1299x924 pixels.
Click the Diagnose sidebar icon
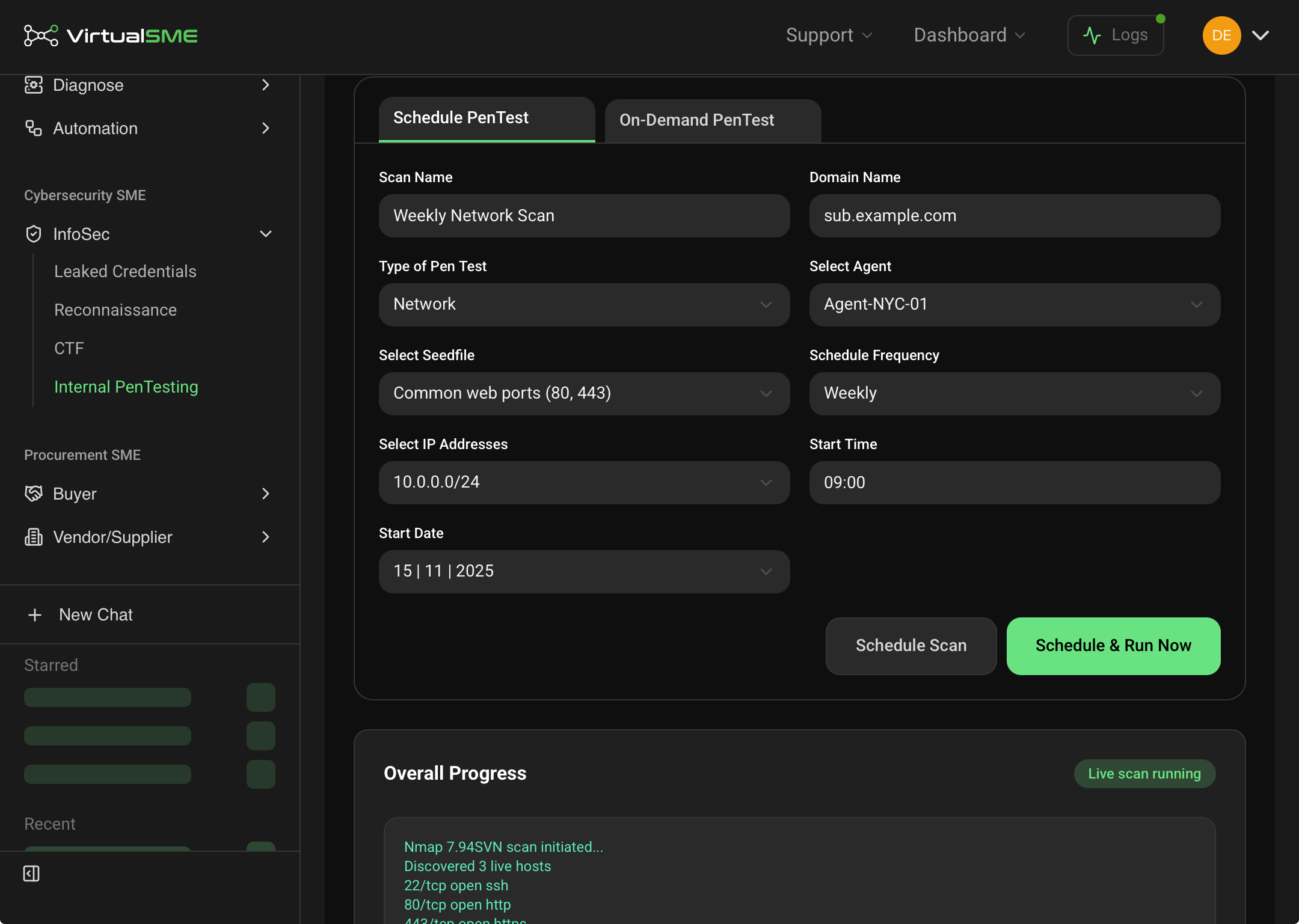click(33, 85)
